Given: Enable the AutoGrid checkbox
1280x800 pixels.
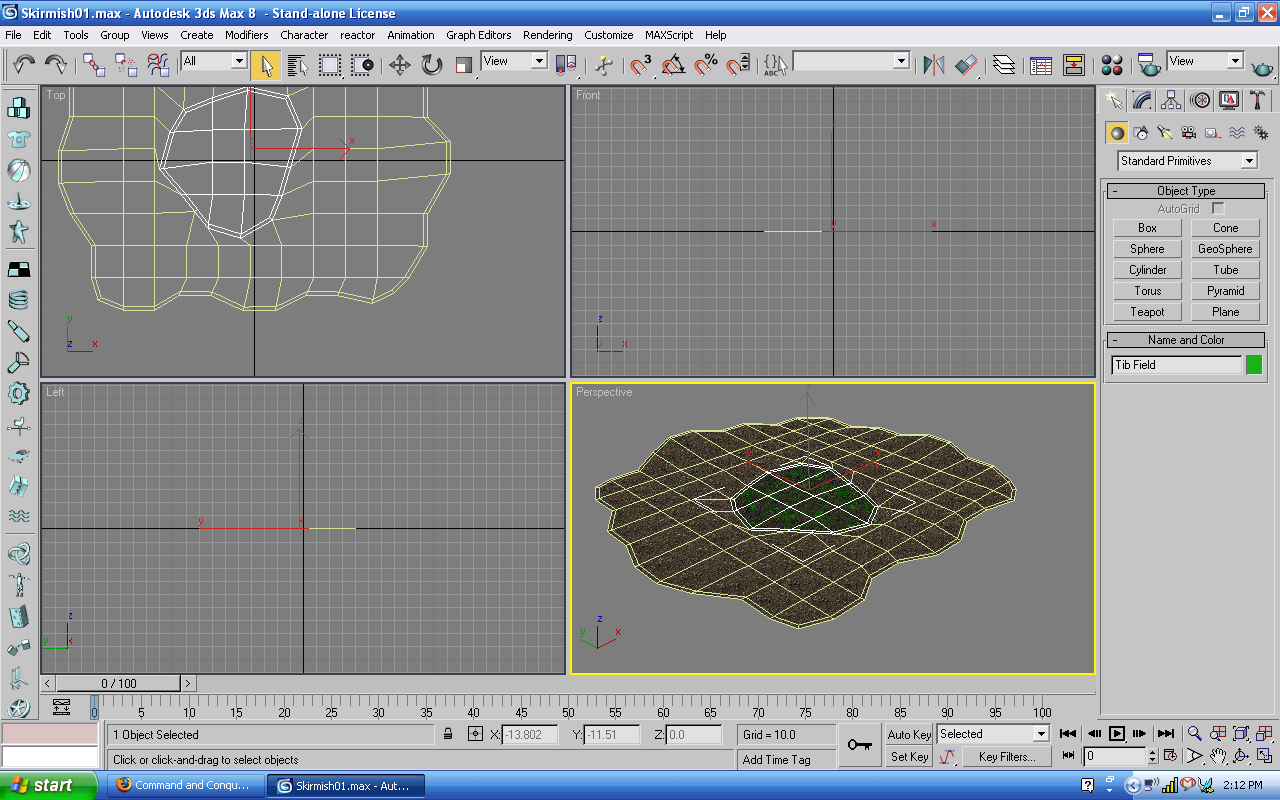Looking at the screenshot, I should click(1218, 209).
